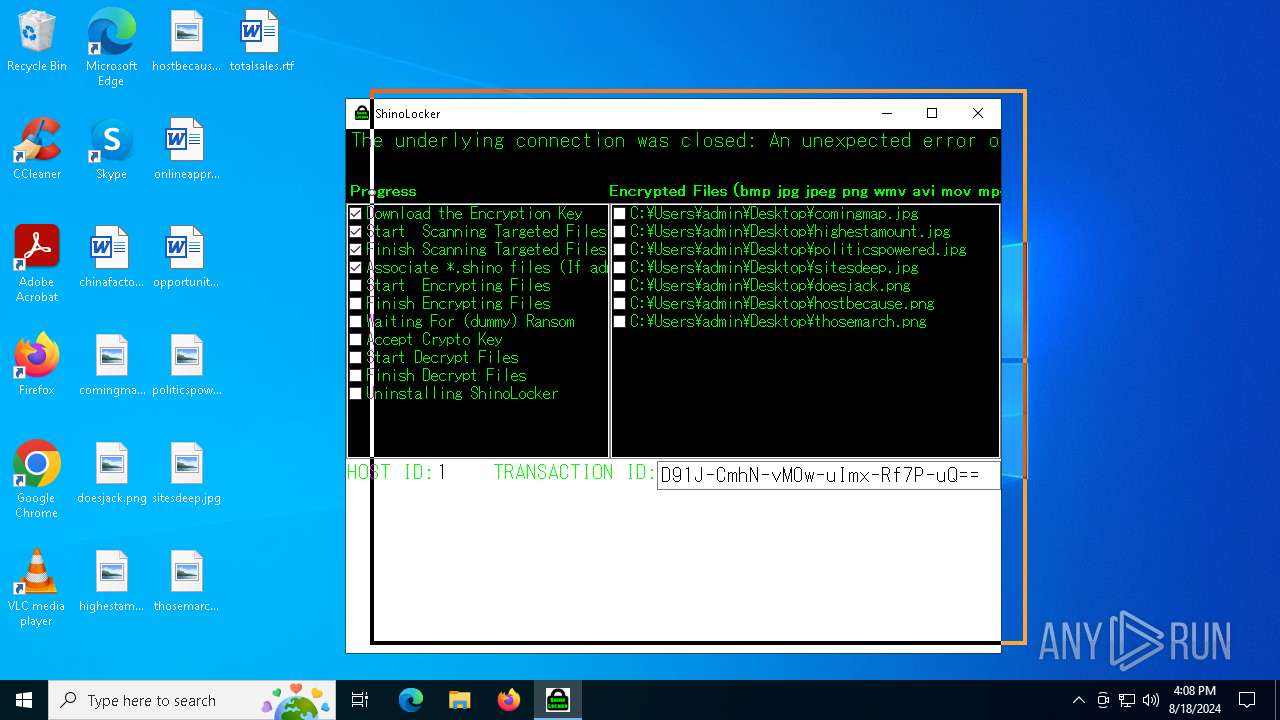Viewport: 1280px width, 720px height.
Task: Select the thosemarc image file icon
Action: 186,581
